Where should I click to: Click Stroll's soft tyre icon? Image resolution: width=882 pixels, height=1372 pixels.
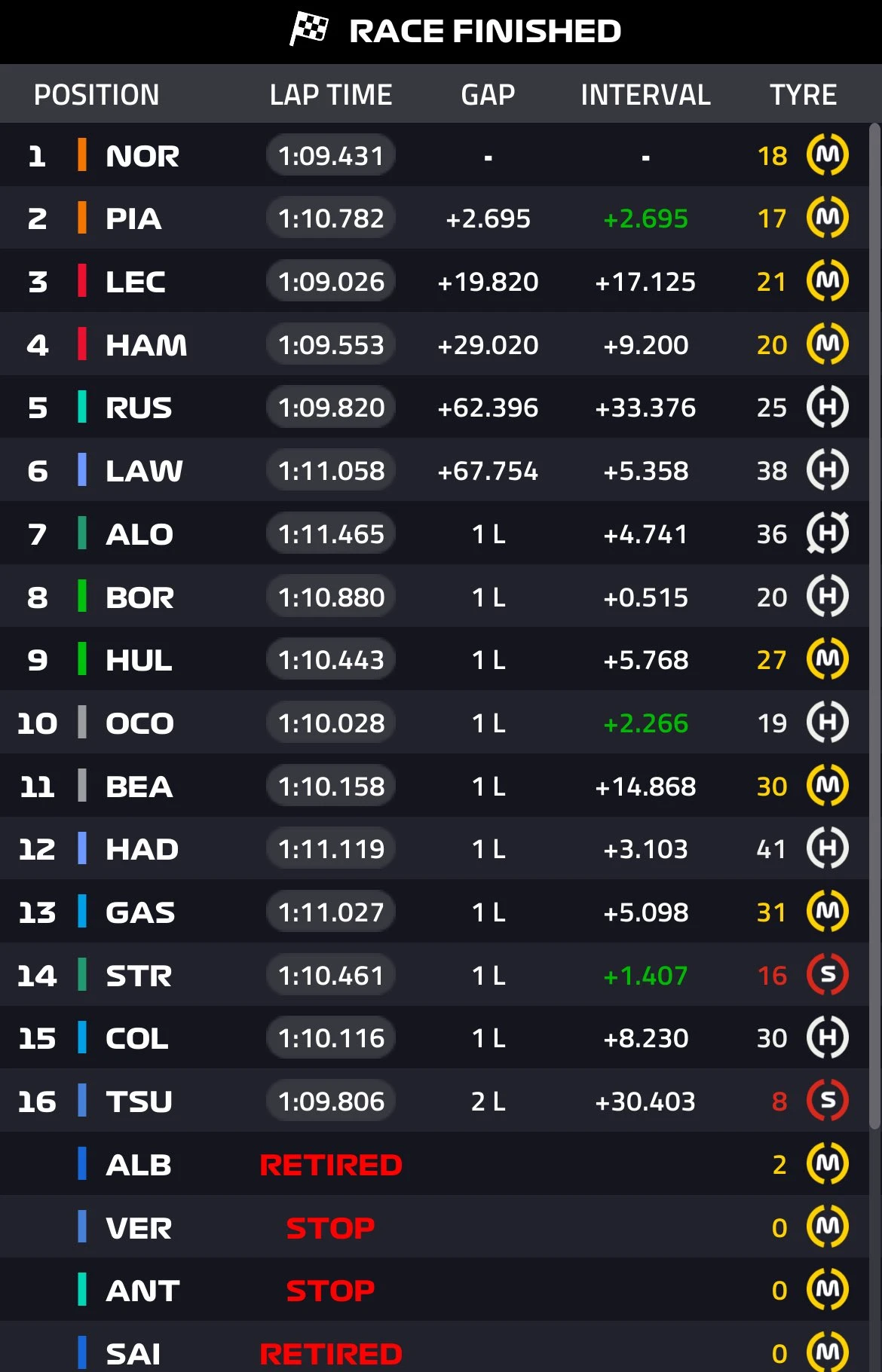click(x=827, y=975)
